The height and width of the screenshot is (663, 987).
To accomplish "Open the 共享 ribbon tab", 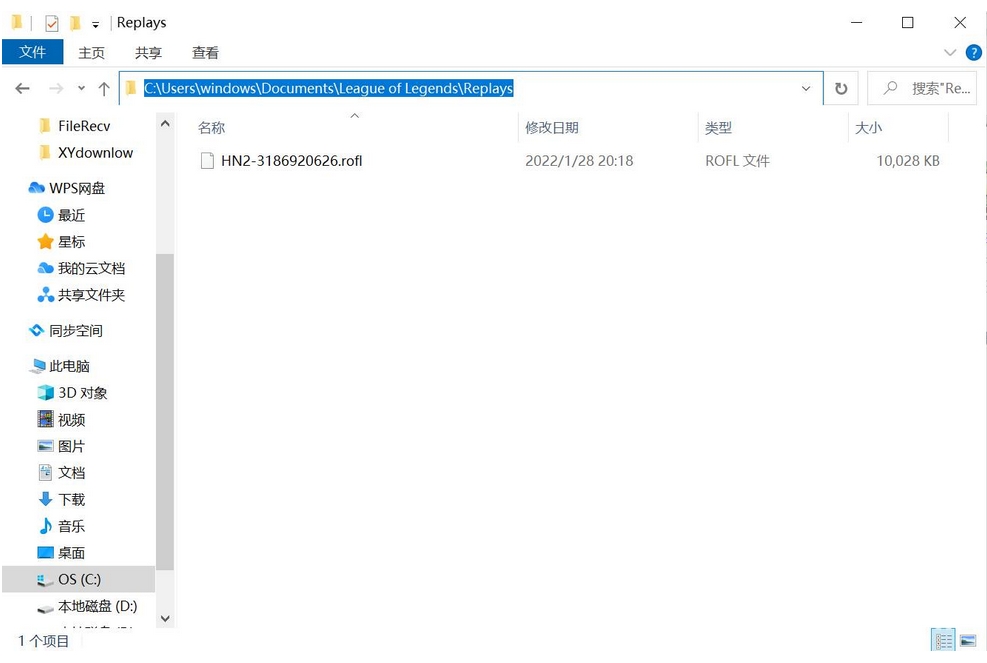I will pyautogui.click(x=148, y=53).
